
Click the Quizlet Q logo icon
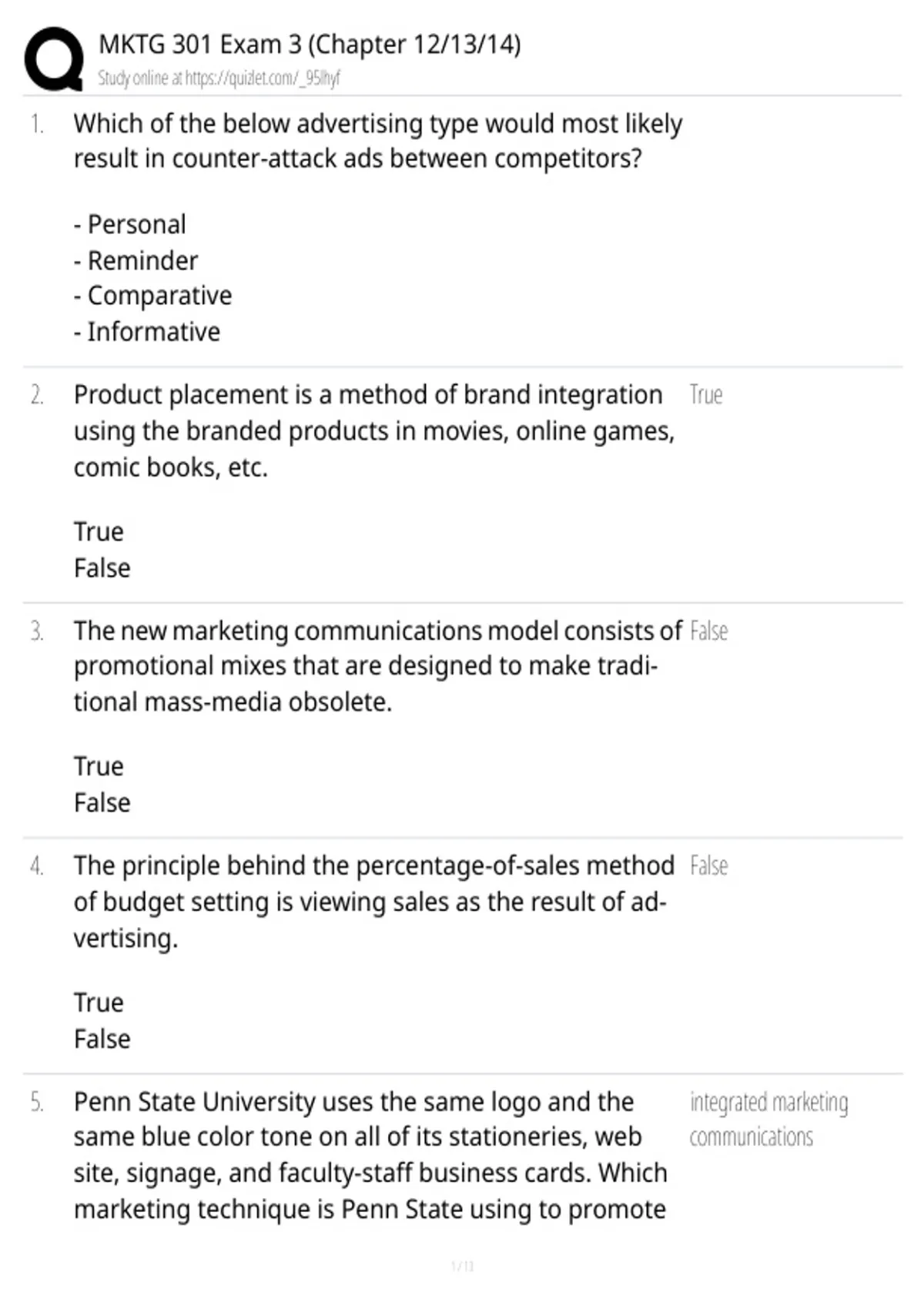coord(54,59)
